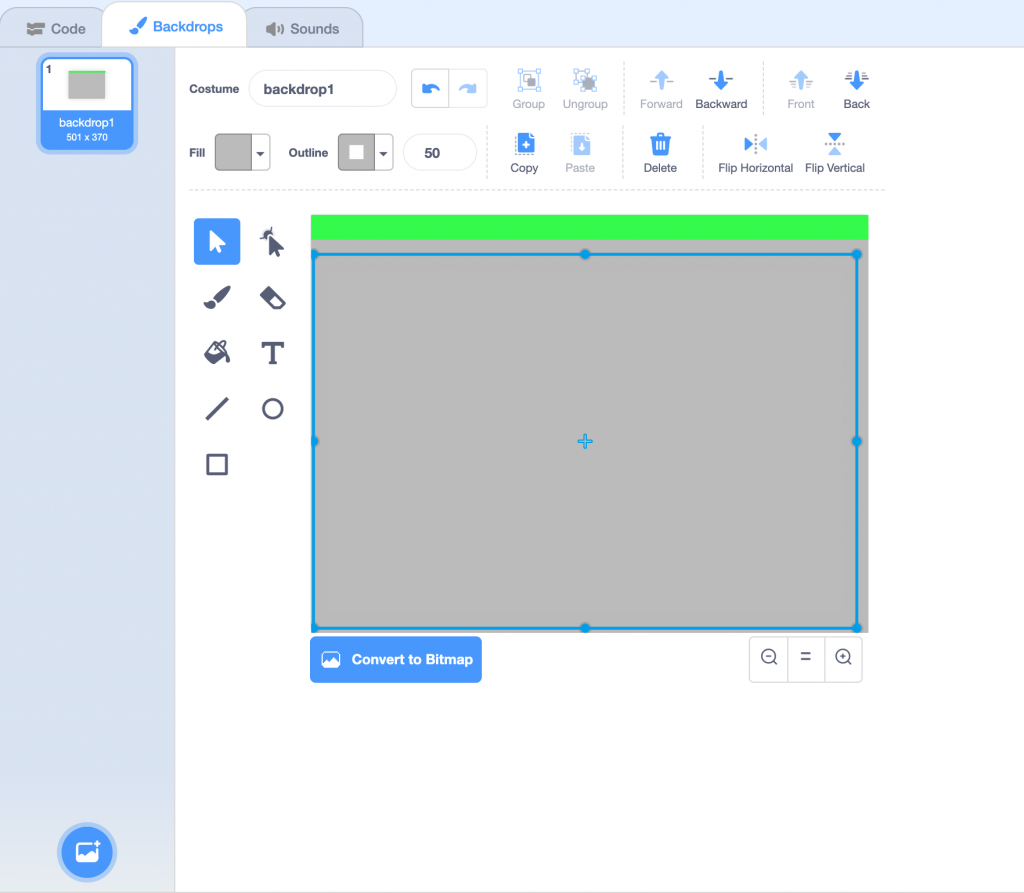Screen dimensions: 1024x893
Task: Flip the selection horizontally
Action: tap(755, 153)
